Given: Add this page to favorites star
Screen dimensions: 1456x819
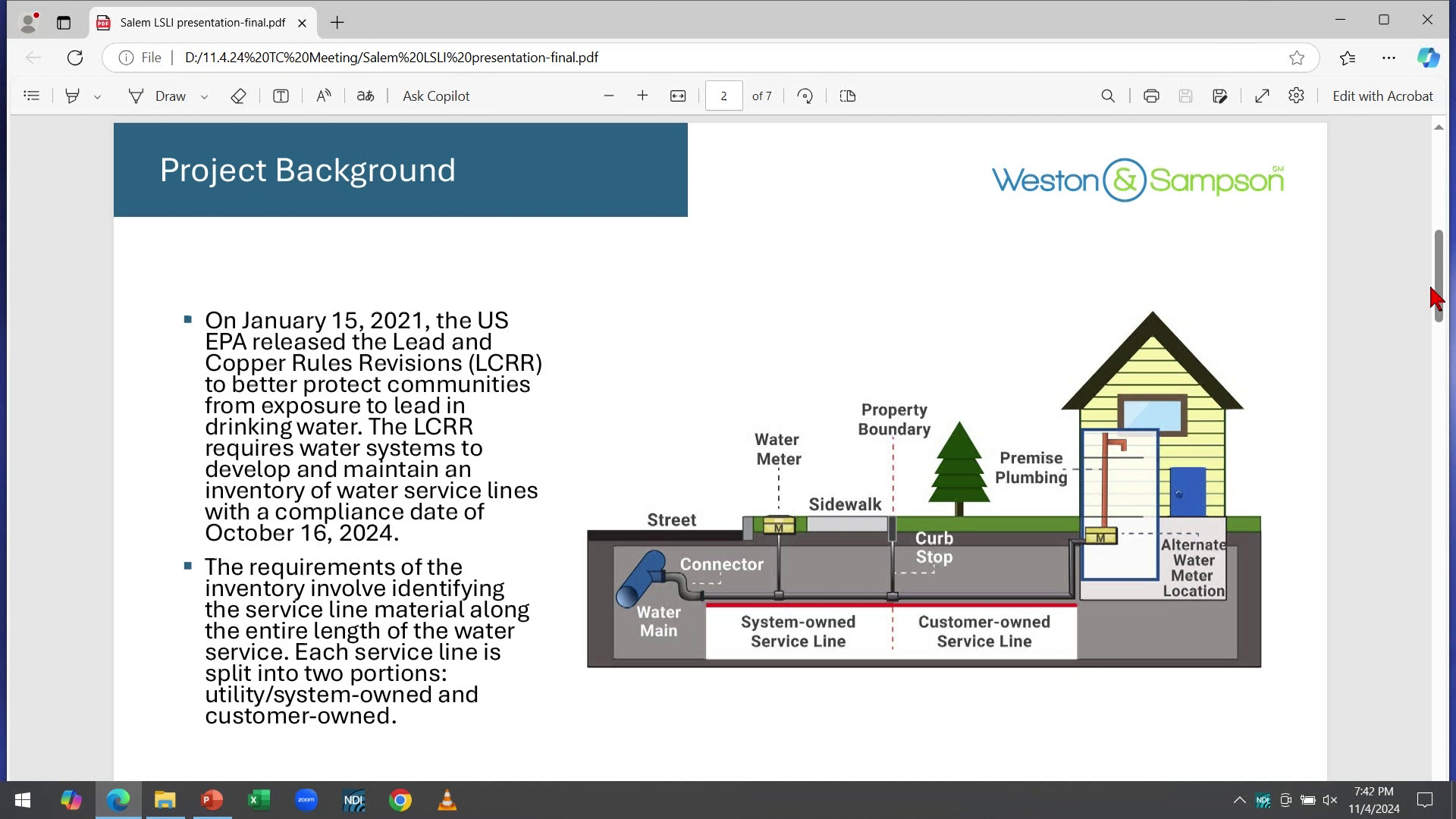Looking at the screenshot, I should 1297,58.
